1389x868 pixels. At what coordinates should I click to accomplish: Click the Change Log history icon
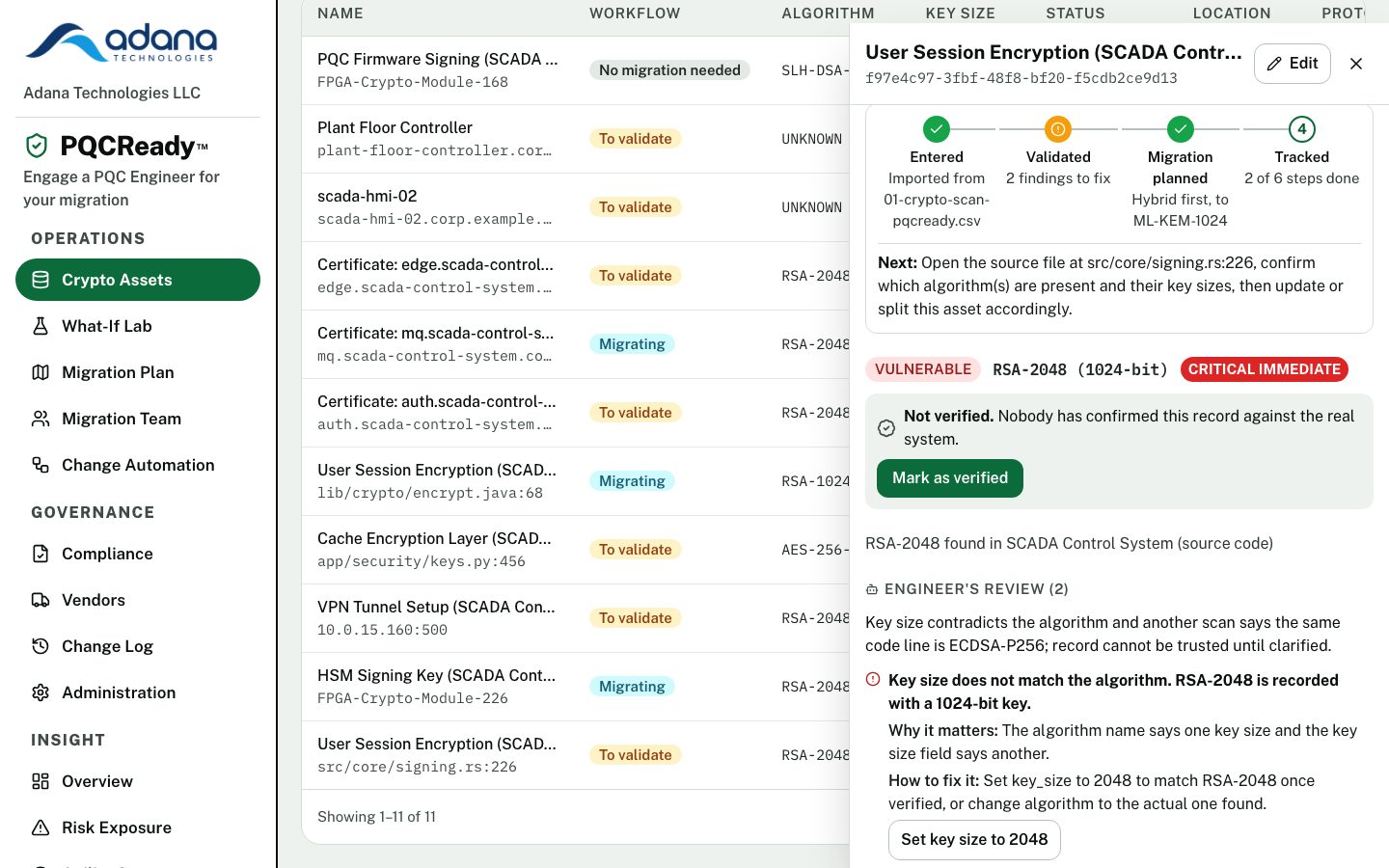click(41, 646)
